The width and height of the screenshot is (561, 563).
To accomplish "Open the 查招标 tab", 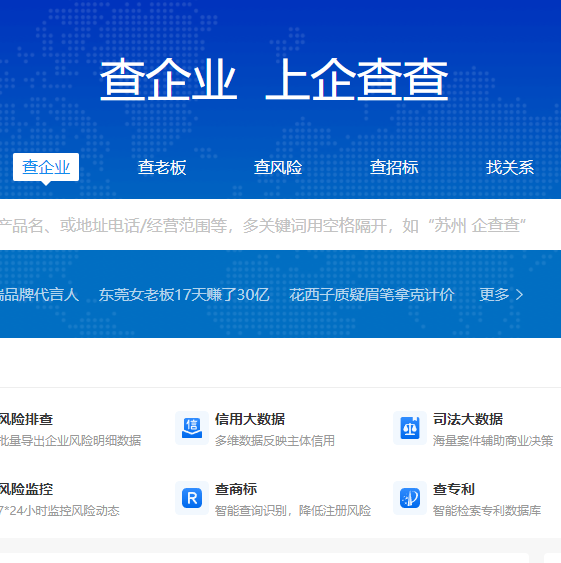I will [394, 168].
